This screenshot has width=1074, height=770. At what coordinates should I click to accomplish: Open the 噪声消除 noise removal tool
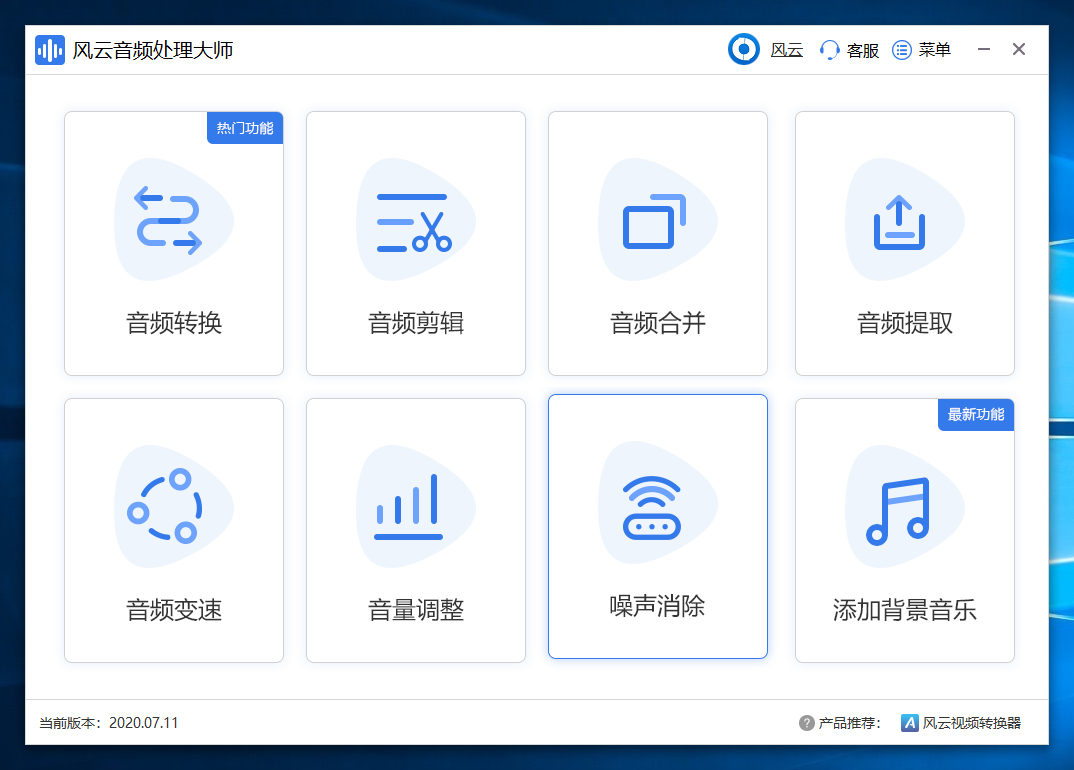[x=657, y=530]
